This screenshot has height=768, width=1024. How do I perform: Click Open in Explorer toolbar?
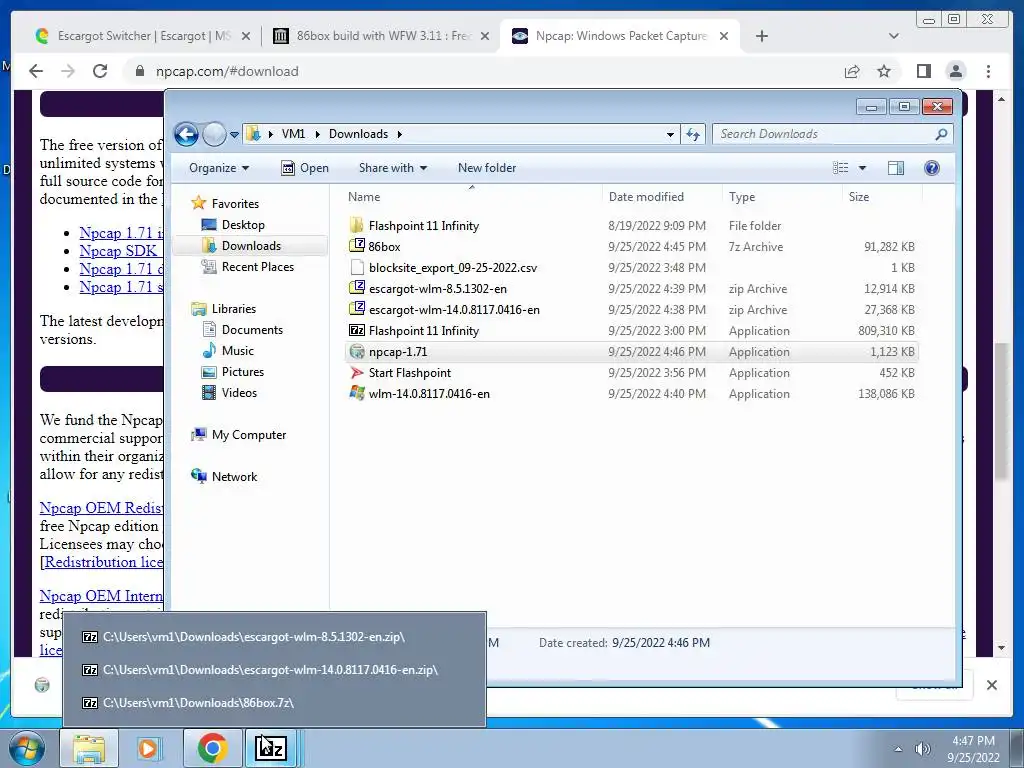click(305, 168)
